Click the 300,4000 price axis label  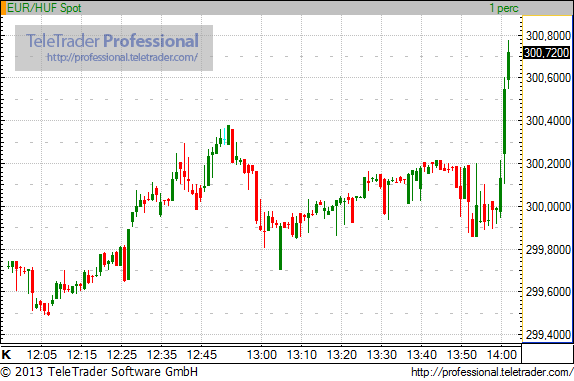pos(548,120)
